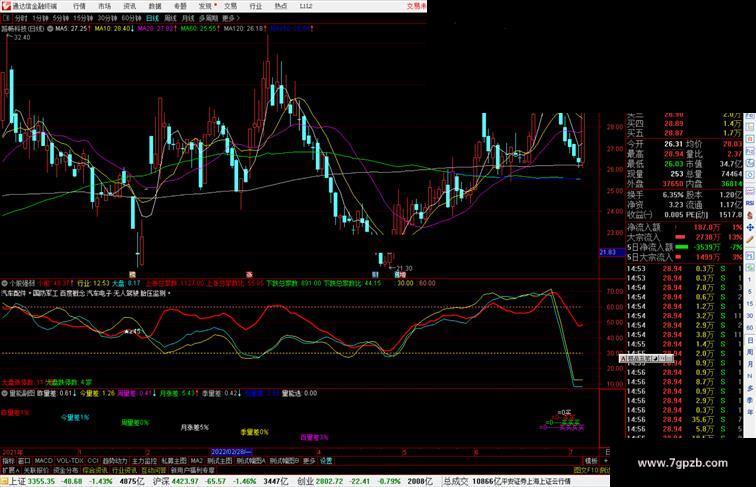Open the 关联报价 tab
Image resolution: width=756 pixels, height=487 pixels.
pyautogui.click(x=36, y=470)
